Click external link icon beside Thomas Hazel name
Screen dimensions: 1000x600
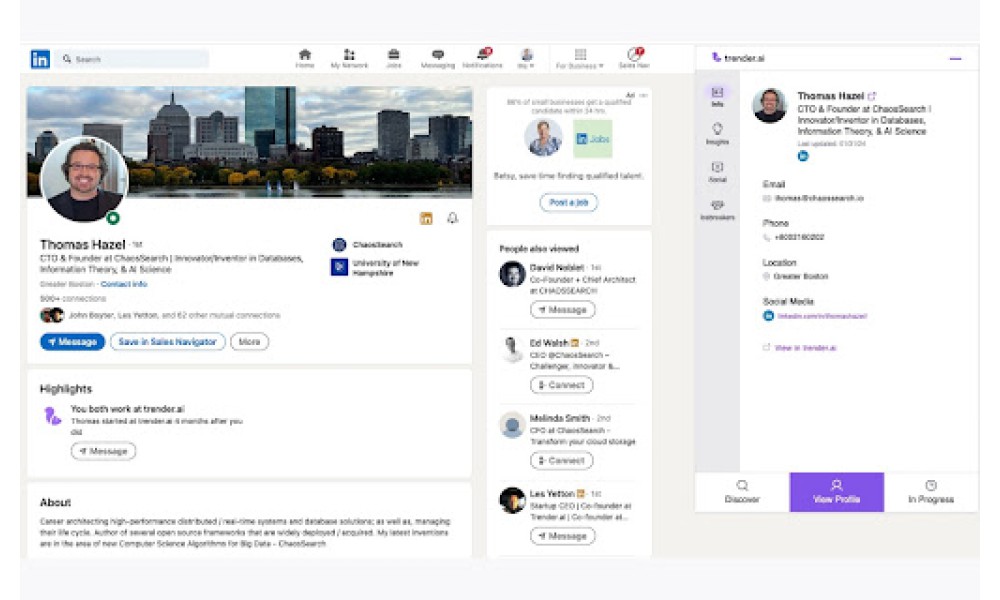pyautogui.click(x=872, y=96)
